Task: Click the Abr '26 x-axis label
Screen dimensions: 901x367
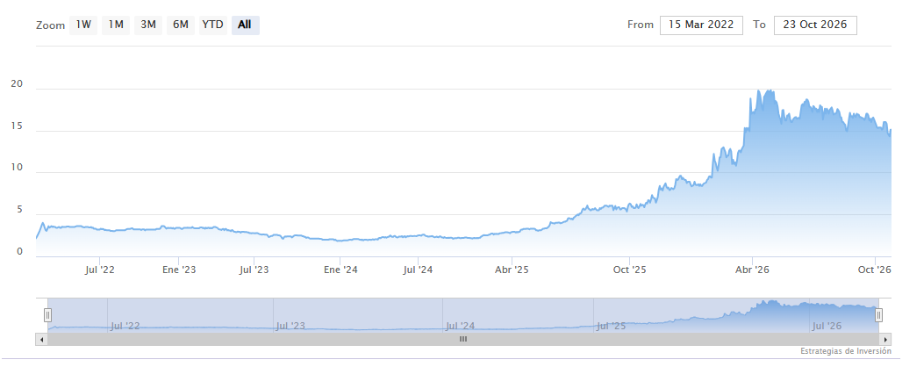Action: click(753, 269)
